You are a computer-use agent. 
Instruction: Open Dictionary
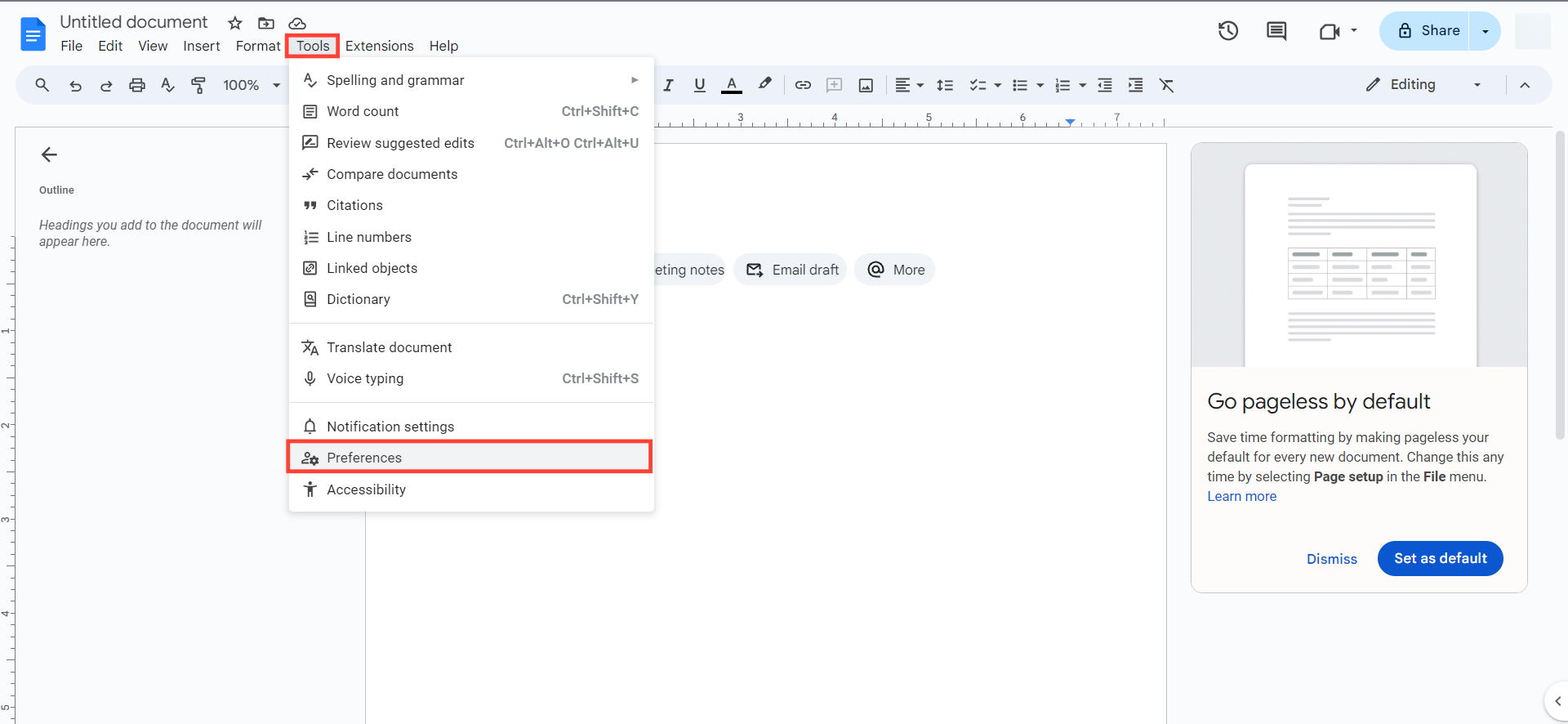(x=471, y=299)
